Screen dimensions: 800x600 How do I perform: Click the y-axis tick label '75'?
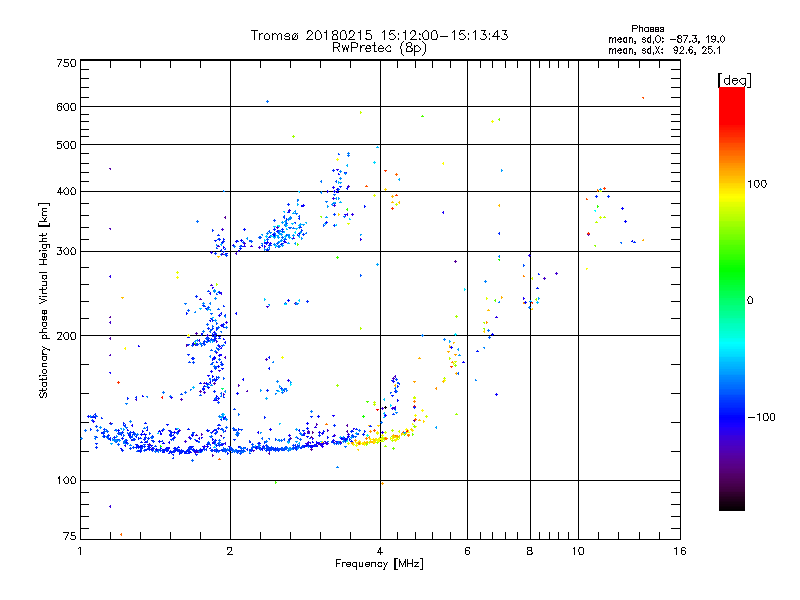pyautogui.click(x=70, y=536)
